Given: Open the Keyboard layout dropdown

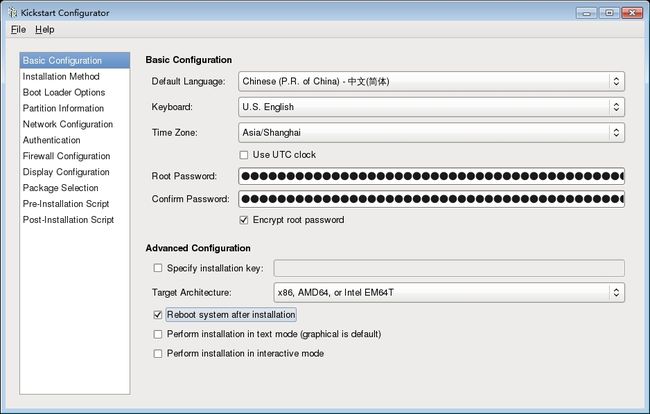Looking at the screenshot, I should [x=431, y=107].
